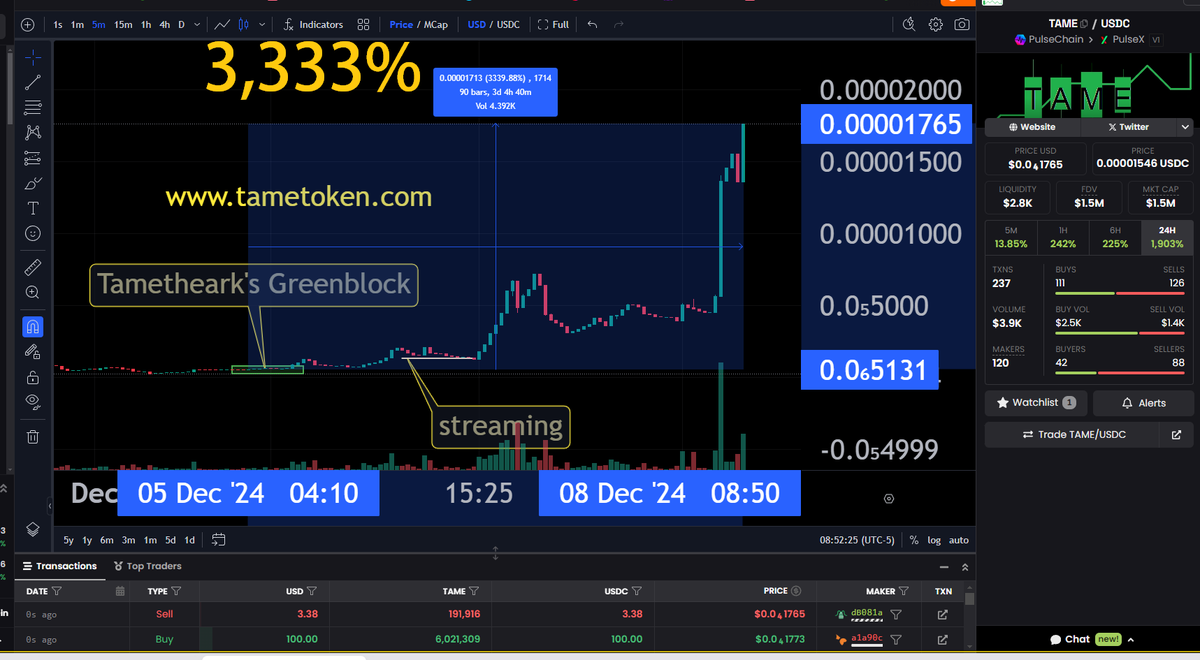This screenshot has width=1200, height=660.
Task: Open Trade TAME/USDC on PulseX
Action: click(1072, 434)
